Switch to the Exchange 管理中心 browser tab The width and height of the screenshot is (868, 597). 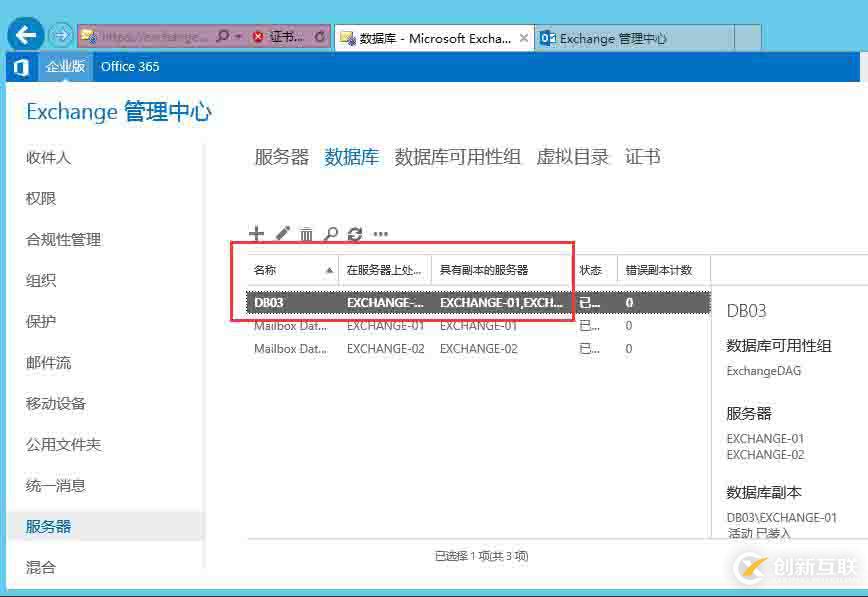click(636, 38)
